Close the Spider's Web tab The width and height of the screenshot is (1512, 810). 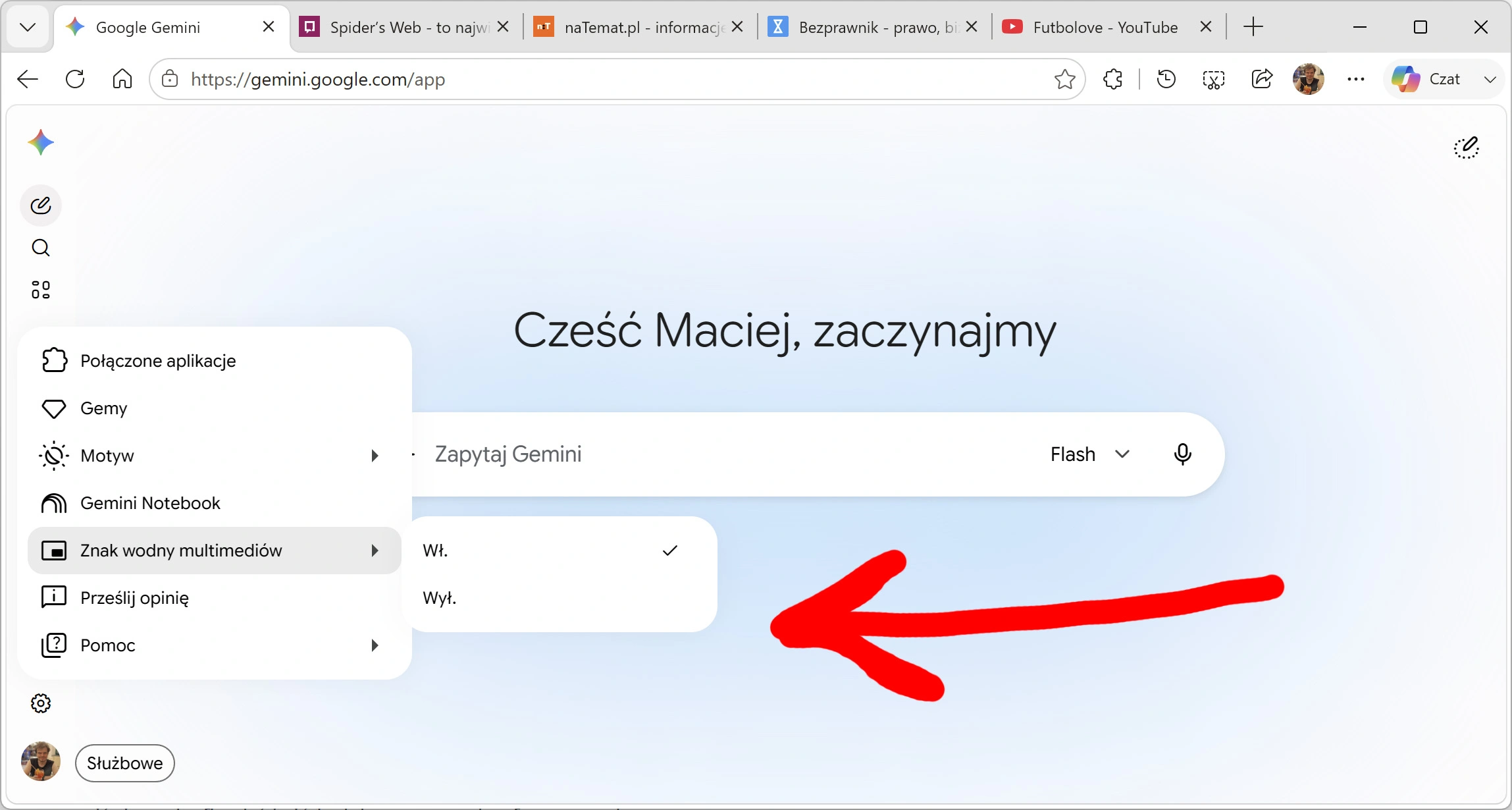point(503,27)
